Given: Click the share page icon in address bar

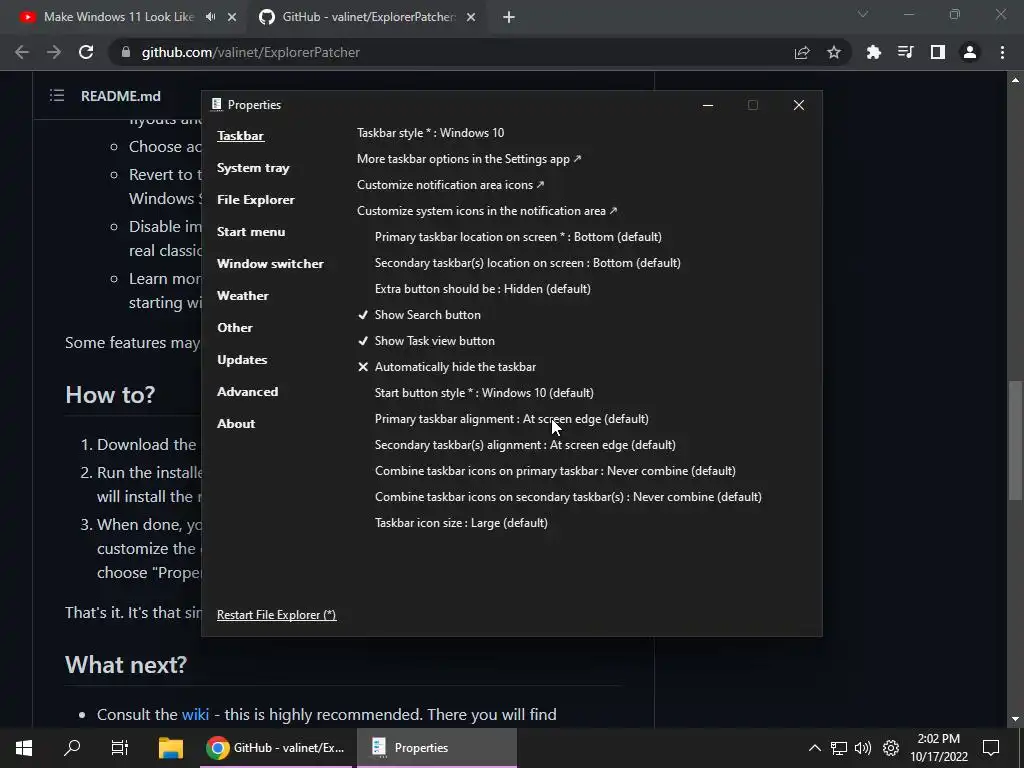Looking at the screenshot, I should point(802,52).
